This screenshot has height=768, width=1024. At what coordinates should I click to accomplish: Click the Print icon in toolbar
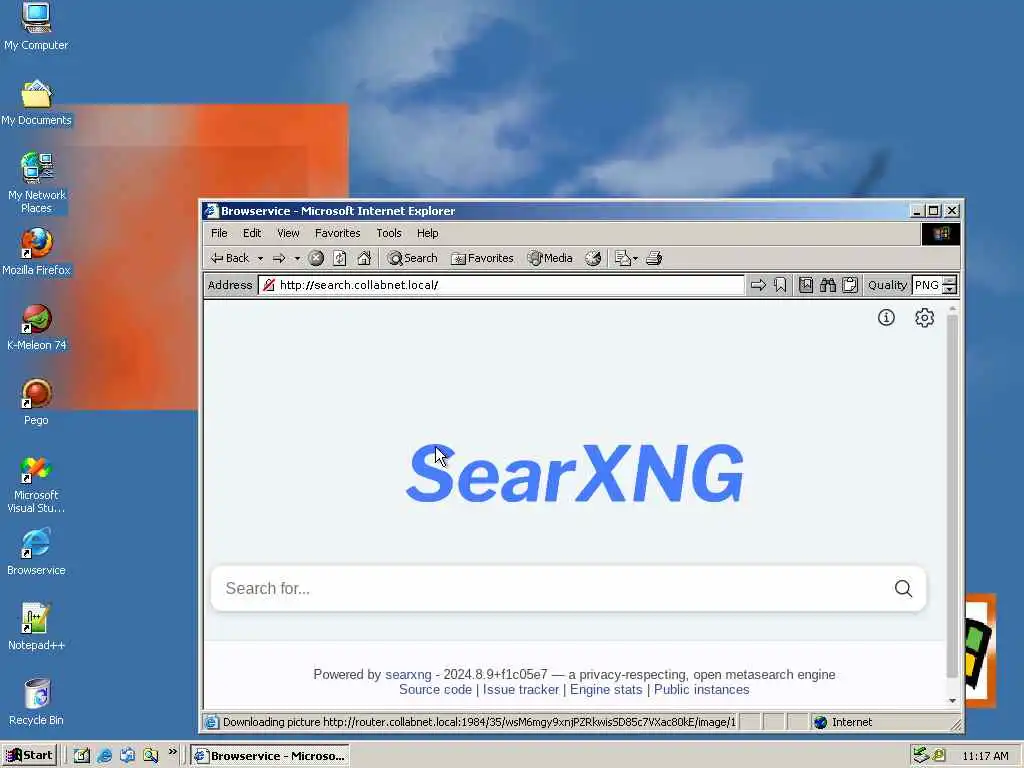(x=654, y=259)
